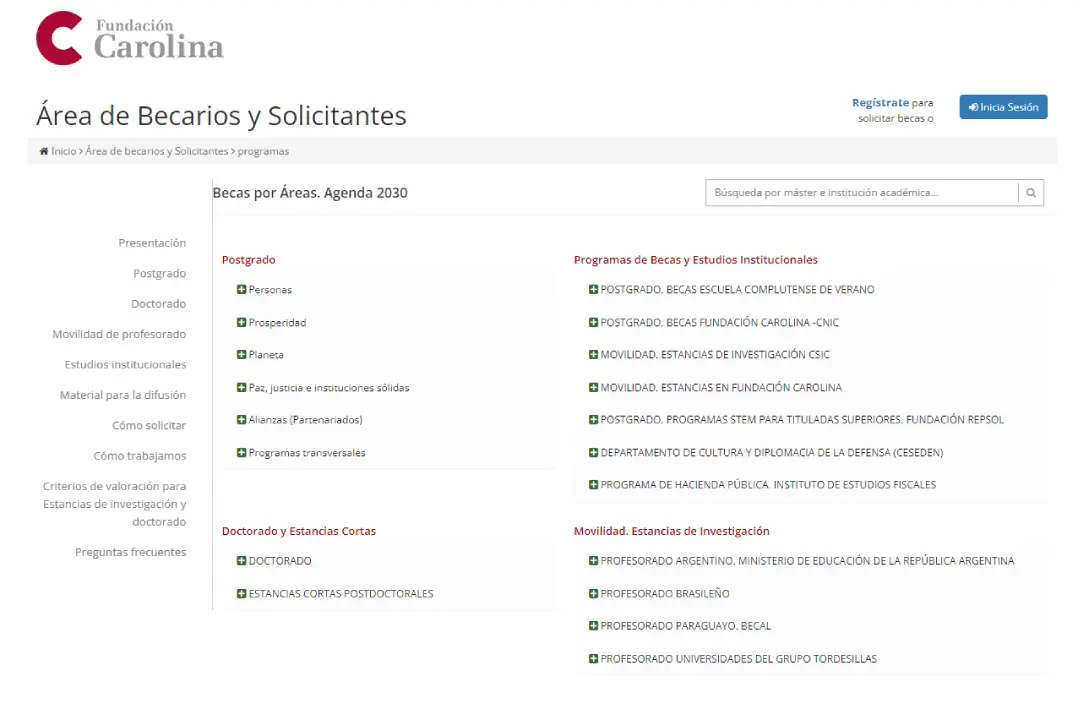Screen dimensions: 1078x720
Task: Click the home icon in the breadcrumb
Action: pos(42,151)
